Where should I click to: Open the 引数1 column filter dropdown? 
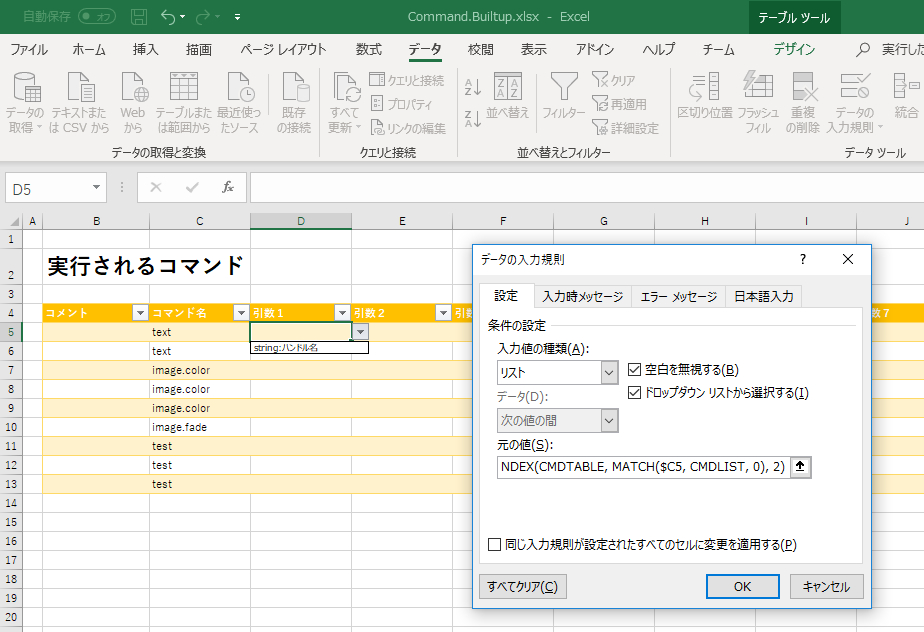pyautogui.click(x=342, y=313)
